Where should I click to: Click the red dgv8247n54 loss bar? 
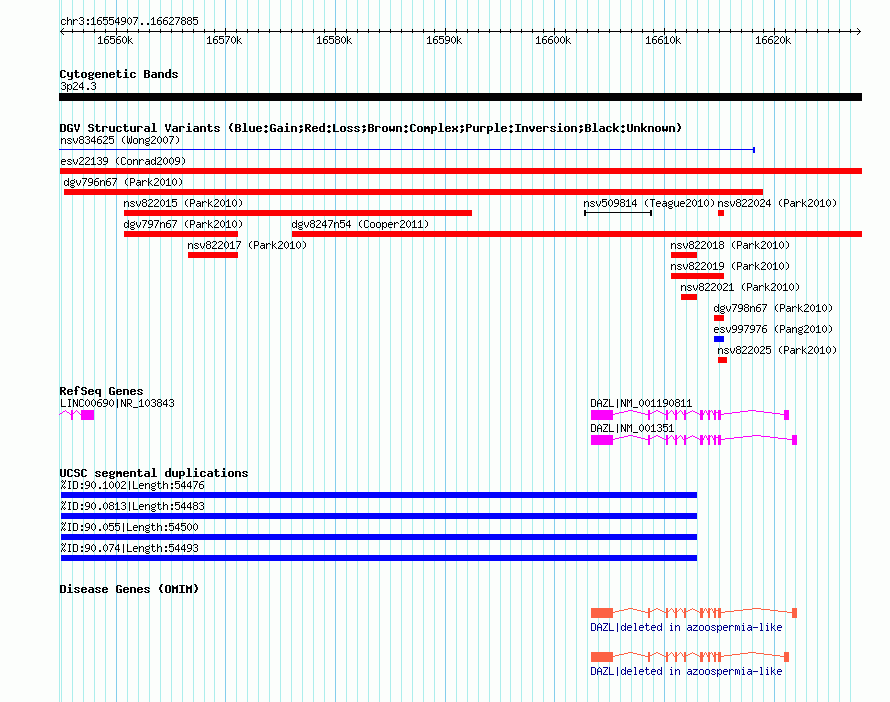577,234
